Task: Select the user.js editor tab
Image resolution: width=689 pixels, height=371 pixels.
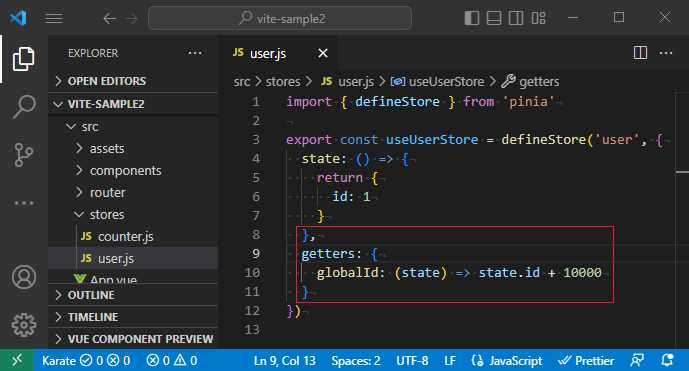Action: point(278,53)
